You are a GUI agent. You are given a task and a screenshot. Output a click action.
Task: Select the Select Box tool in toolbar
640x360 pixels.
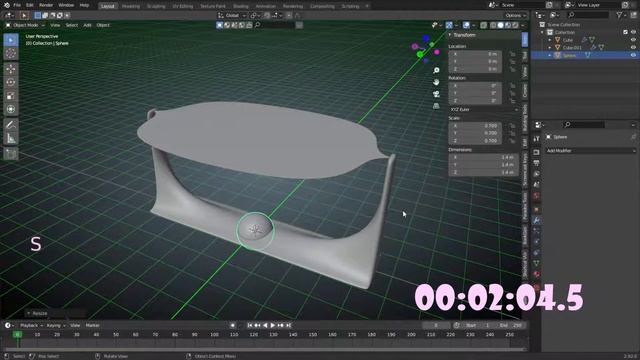tap(11, 40)
